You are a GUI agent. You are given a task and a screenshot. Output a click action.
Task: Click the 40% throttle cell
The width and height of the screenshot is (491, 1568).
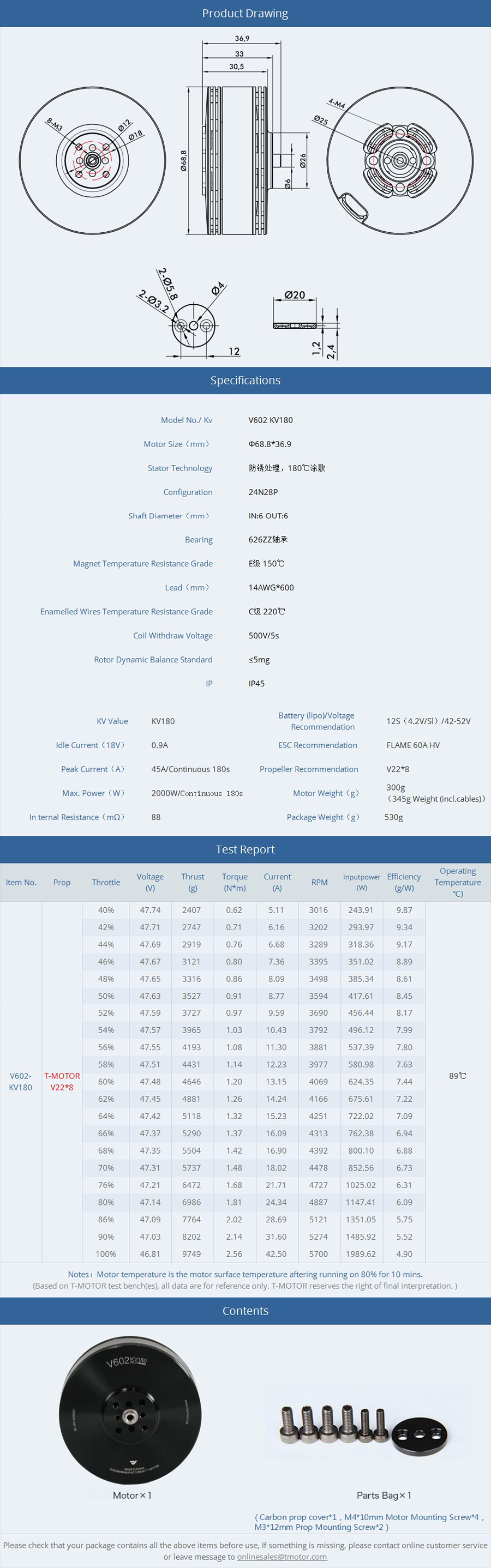[106, 910]
